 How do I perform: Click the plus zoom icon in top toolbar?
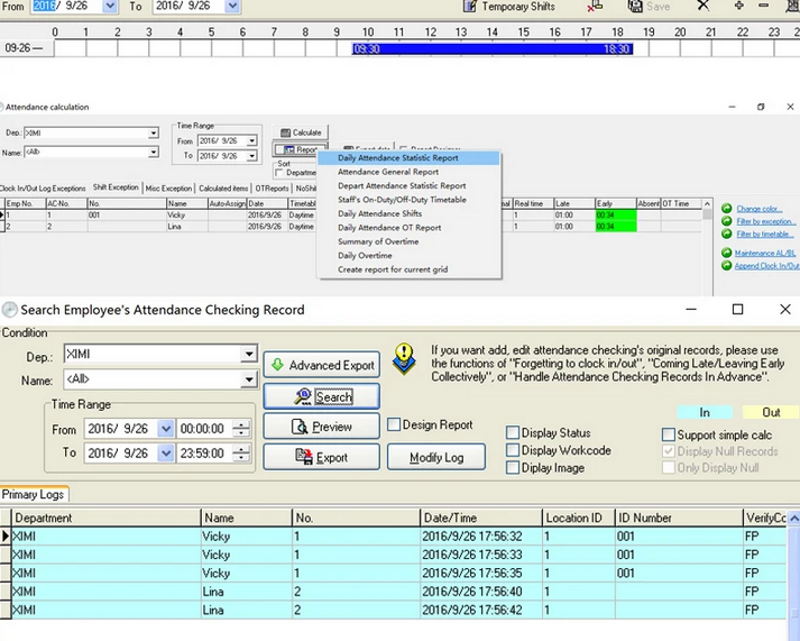click(739, 5)
